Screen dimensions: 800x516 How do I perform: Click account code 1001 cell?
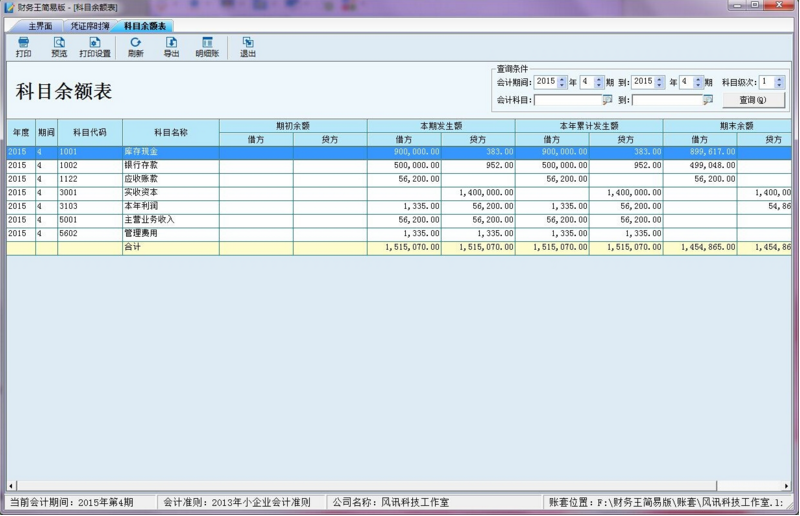point(90,152)
